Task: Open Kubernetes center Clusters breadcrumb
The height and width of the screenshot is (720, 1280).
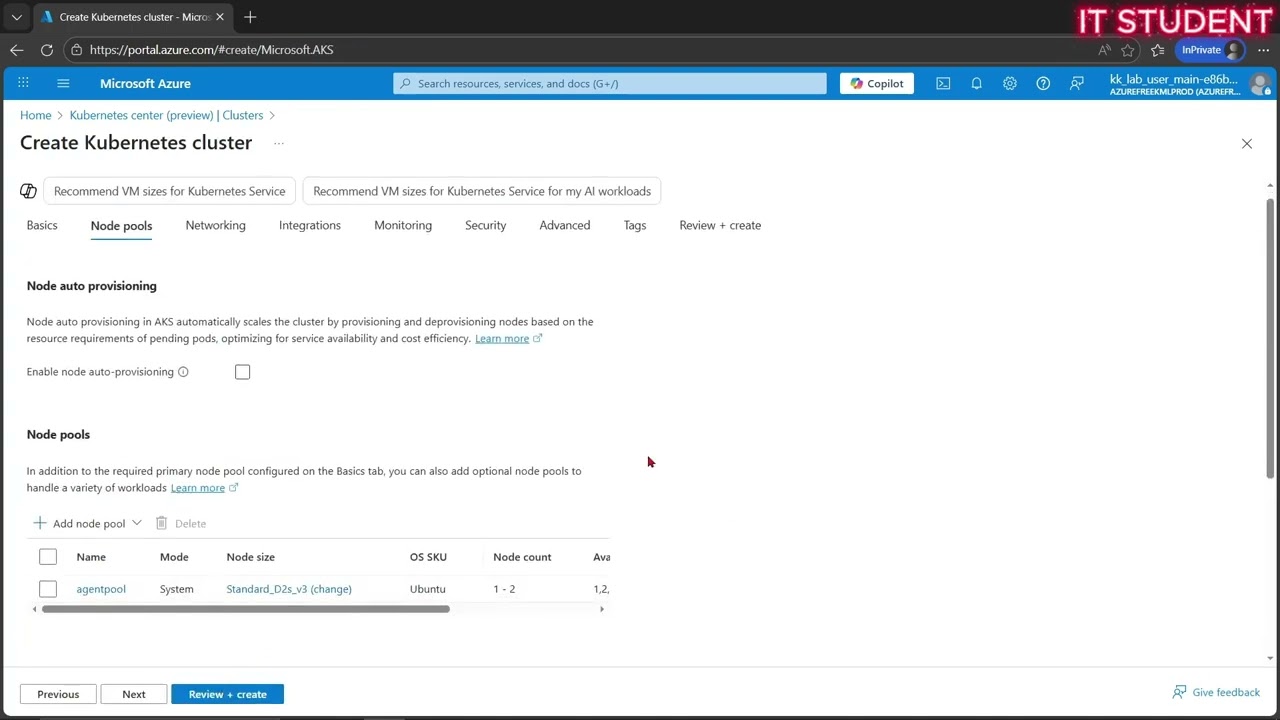Action: click(166, 115)
